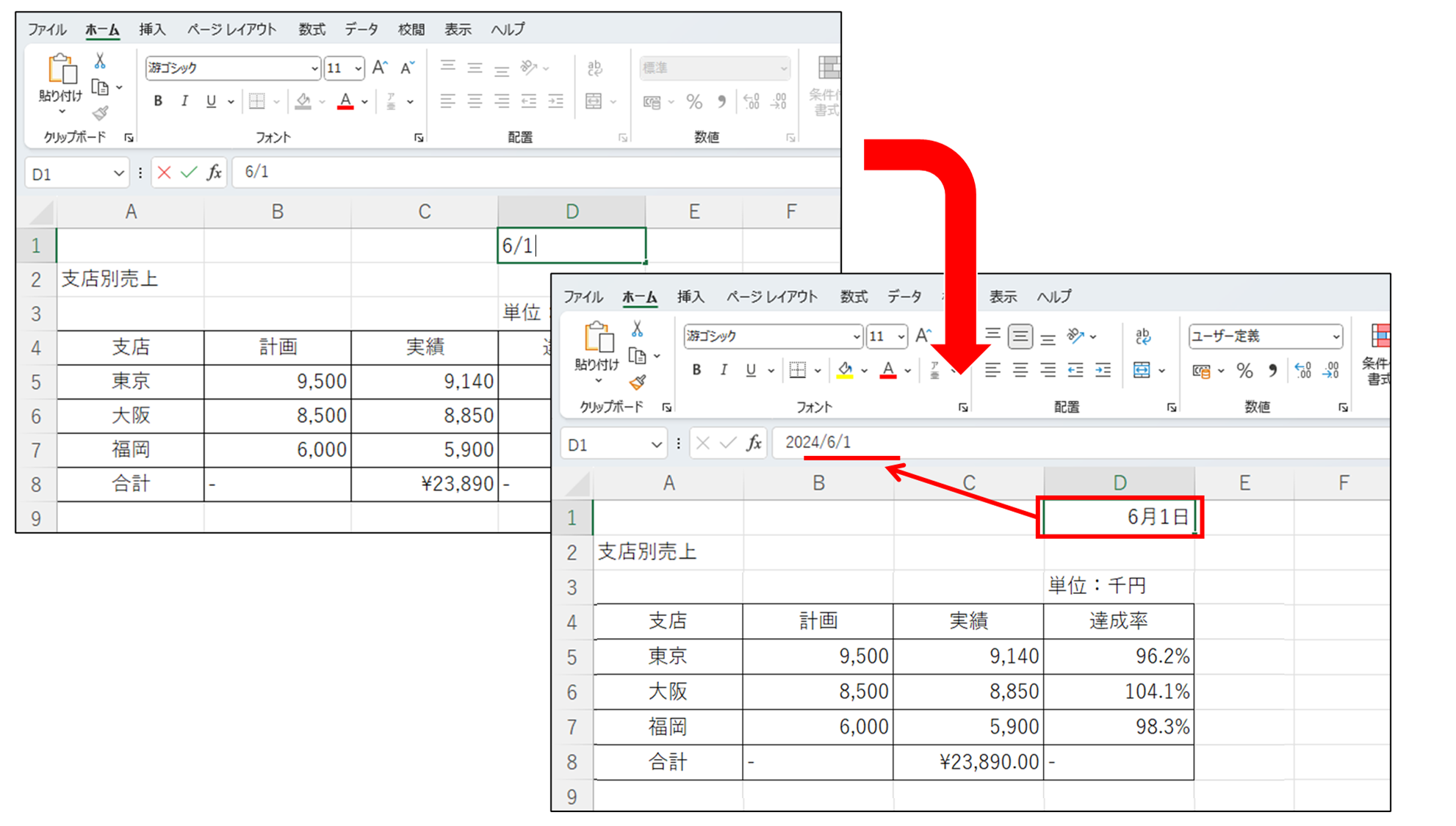Click increase indent icon in front window
The width and height of the screenshot is (1456, 826).
click(1103, 371)
